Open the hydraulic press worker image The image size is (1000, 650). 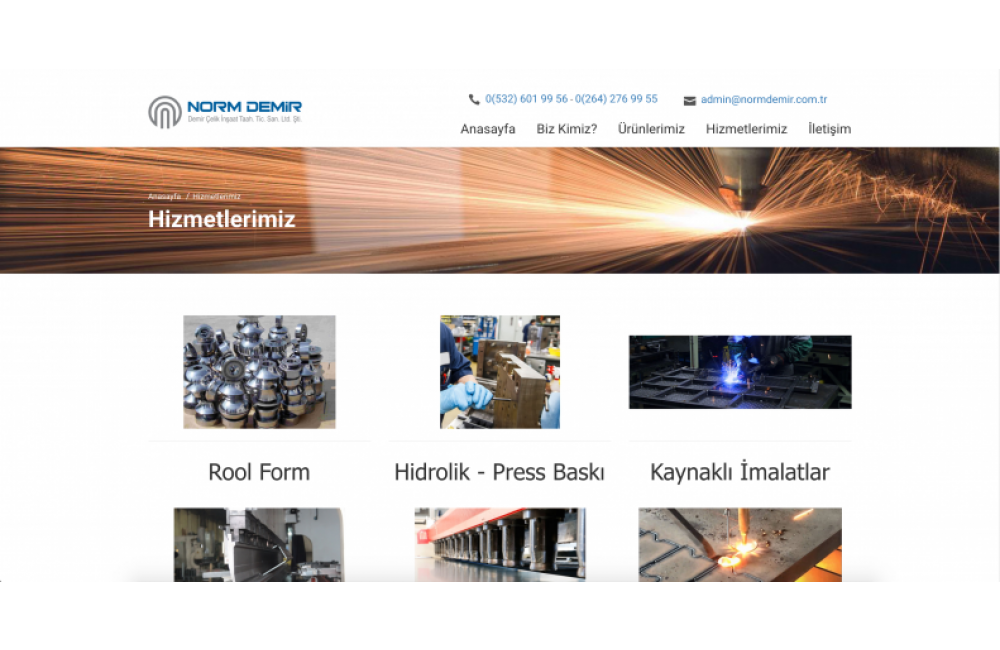[500, 372]
